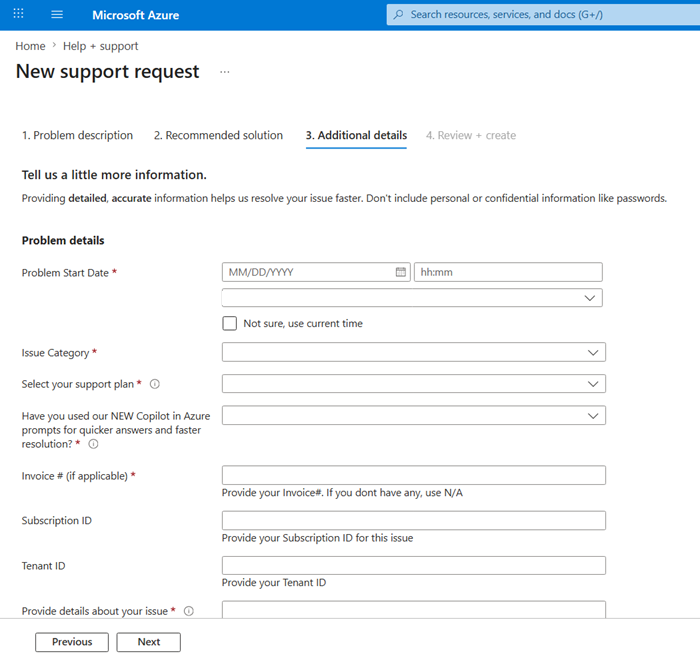Screen dimensions: 700x666
Task: Click the search magnifier icon
Action: pyautogui.click(x=399, y=15)
